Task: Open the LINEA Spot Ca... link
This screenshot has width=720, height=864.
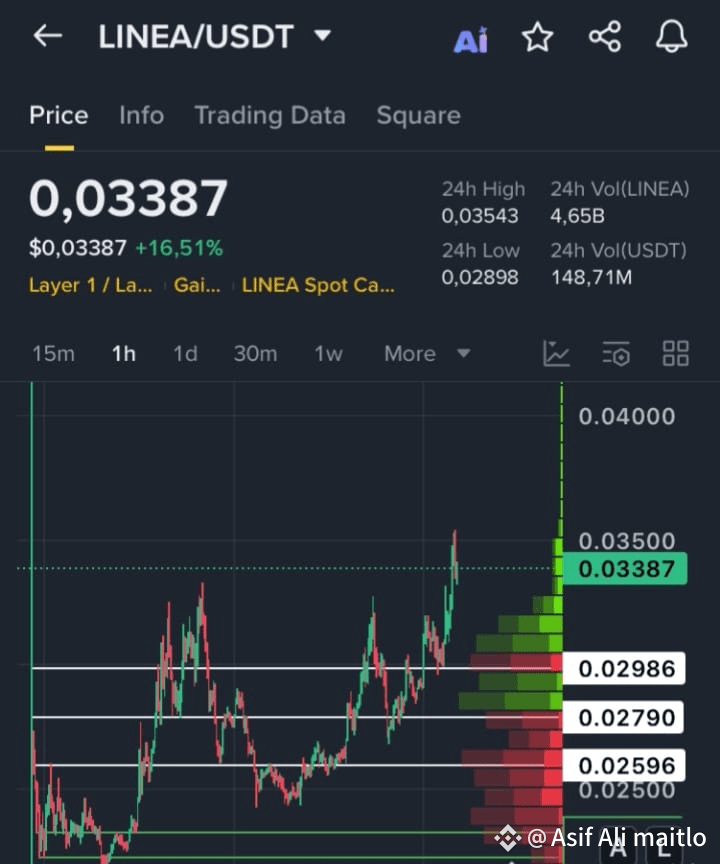Action: pyautogui.click(x=318, y=285)
